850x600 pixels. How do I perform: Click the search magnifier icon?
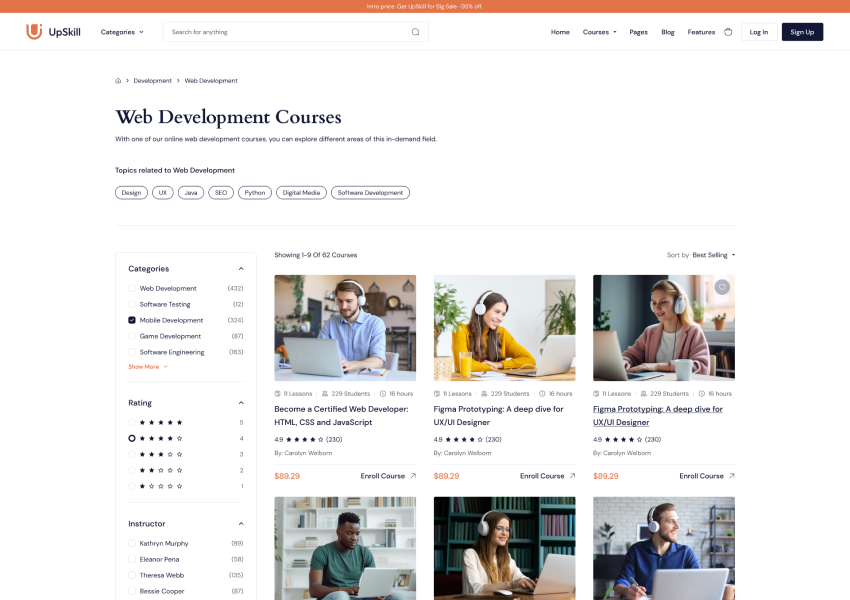tap(416, 32)
